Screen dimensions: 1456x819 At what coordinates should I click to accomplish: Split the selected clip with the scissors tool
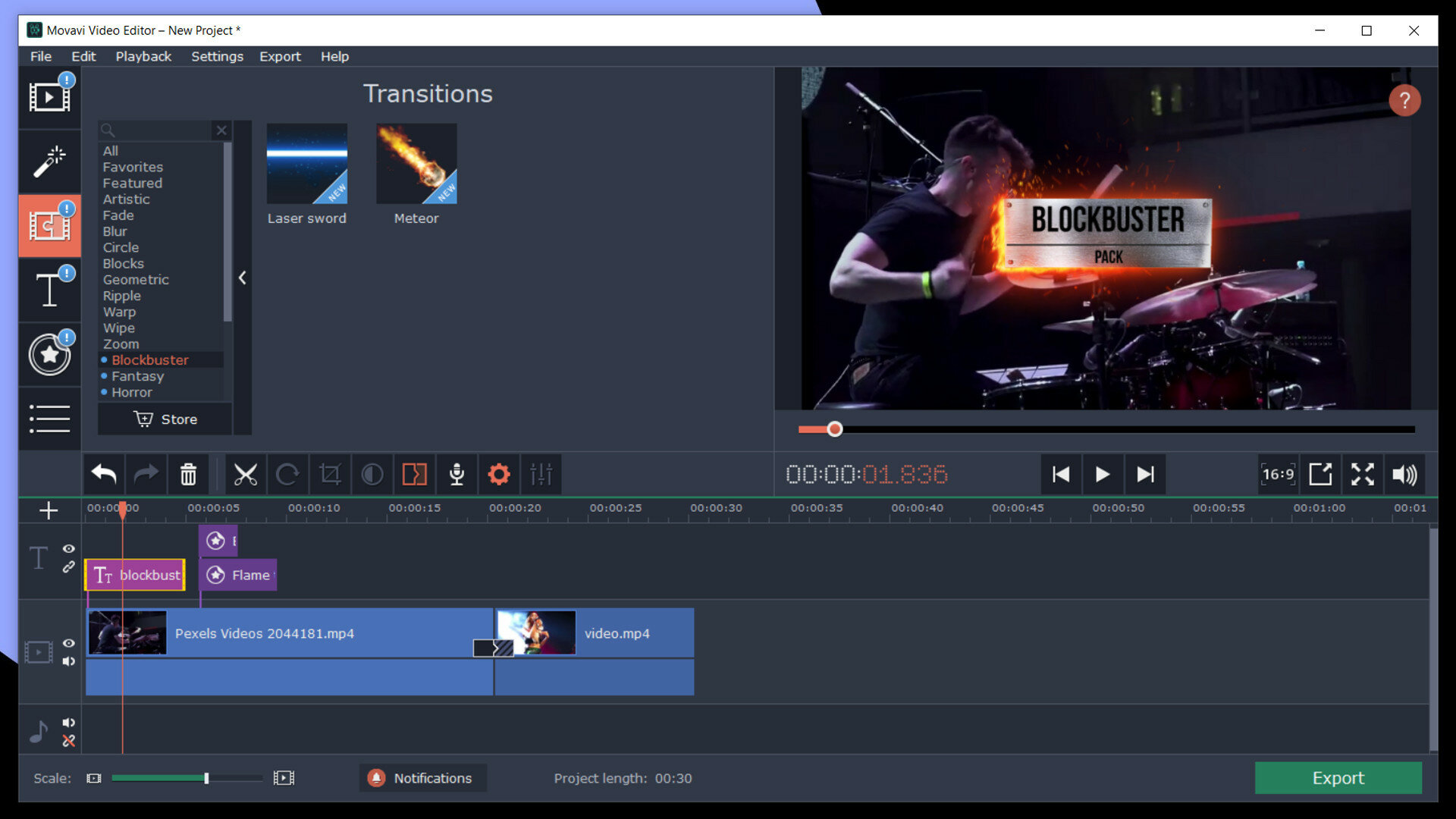click(245, 474)
